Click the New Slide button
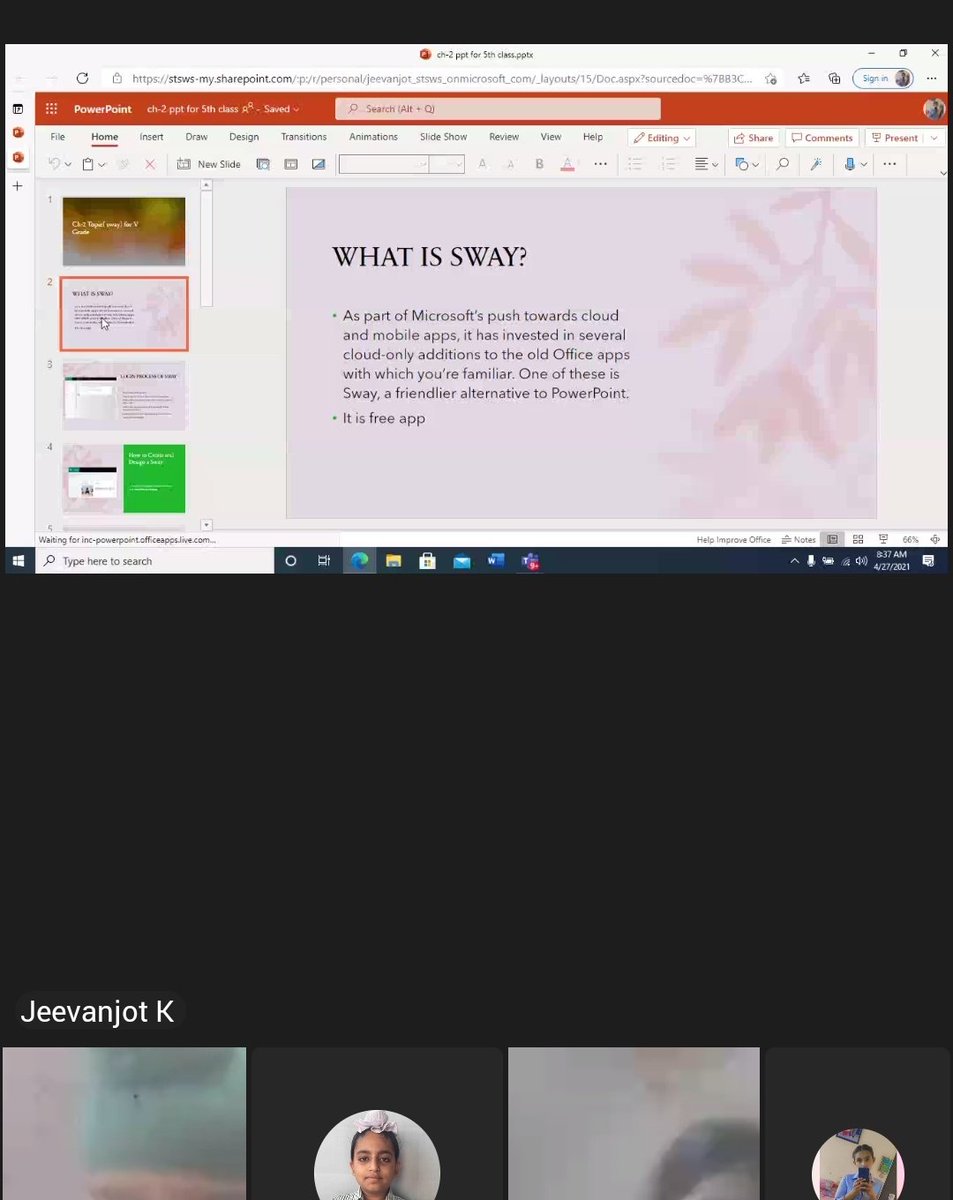953x1200 pixels. [x=209, y=164]
